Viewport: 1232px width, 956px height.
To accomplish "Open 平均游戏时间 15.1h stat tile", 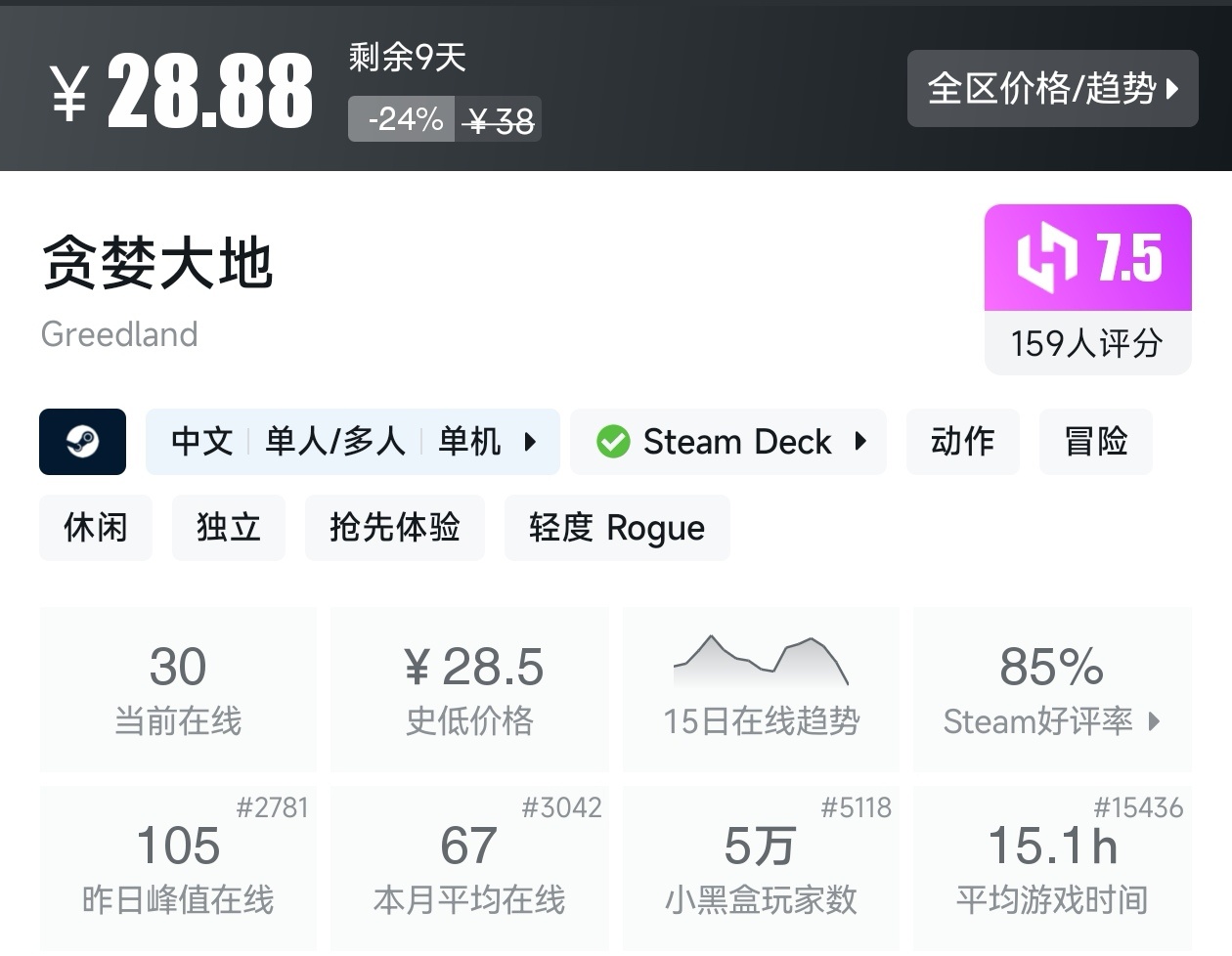I will (x=1052, y=867).
